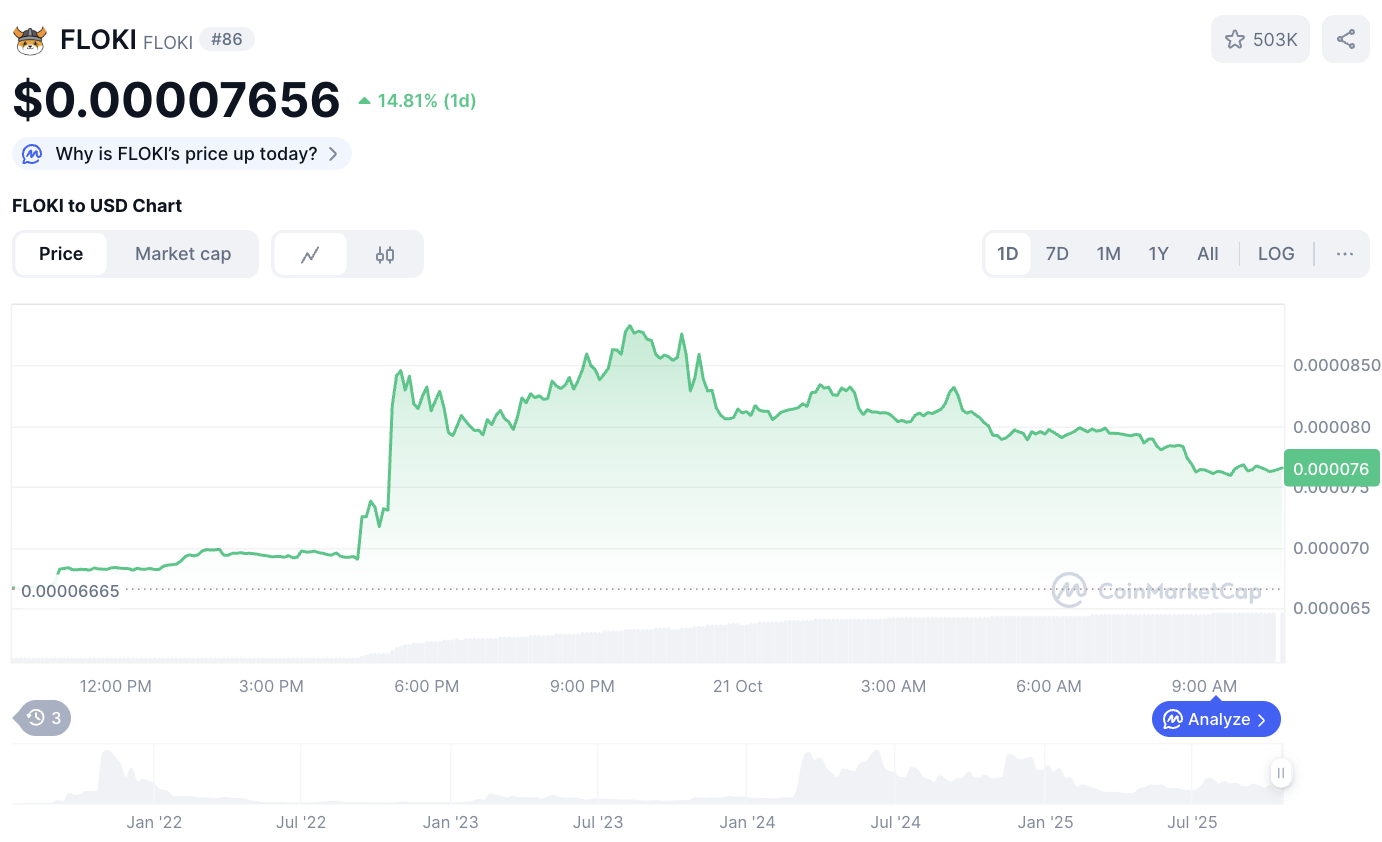Click the FLOKI coin logo
The height and width of the screenshot is (842, 1382).
(30, 40)
